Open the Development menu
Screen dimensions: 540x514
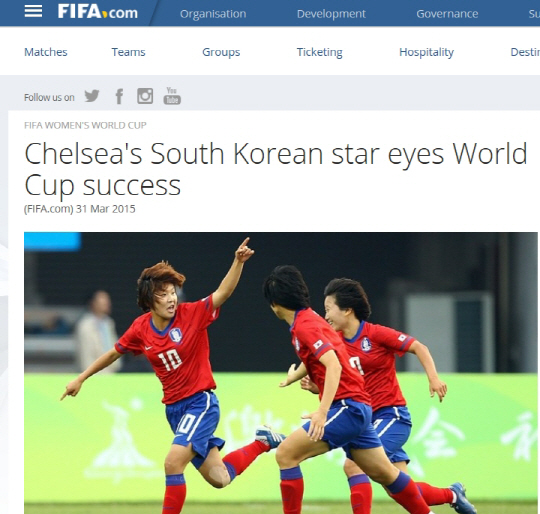[331, 14]
